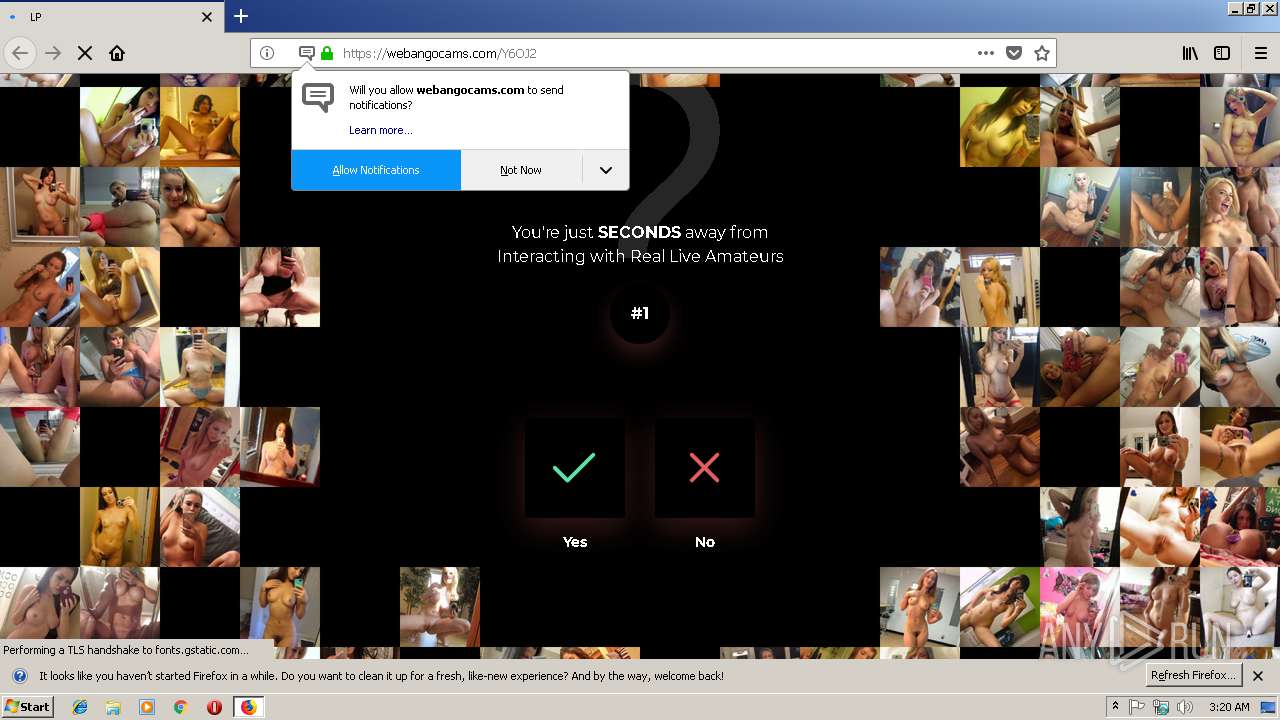The image size is (1280, 720).
Task: Click the info question icon in notification bar
Action: pos(19,676)
